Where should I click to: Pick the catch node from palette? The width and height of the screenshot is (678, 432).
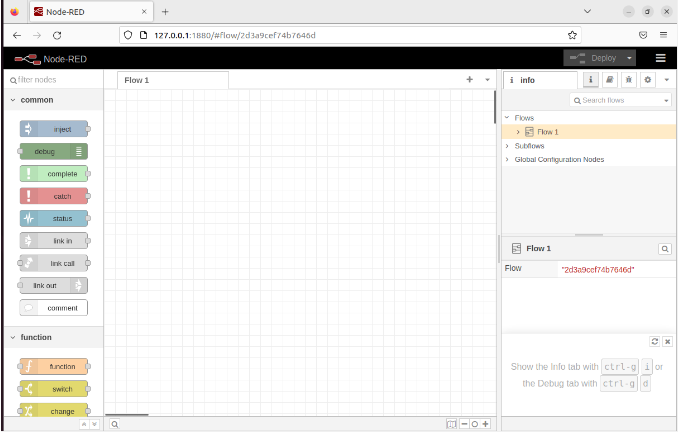coord(54,196)
